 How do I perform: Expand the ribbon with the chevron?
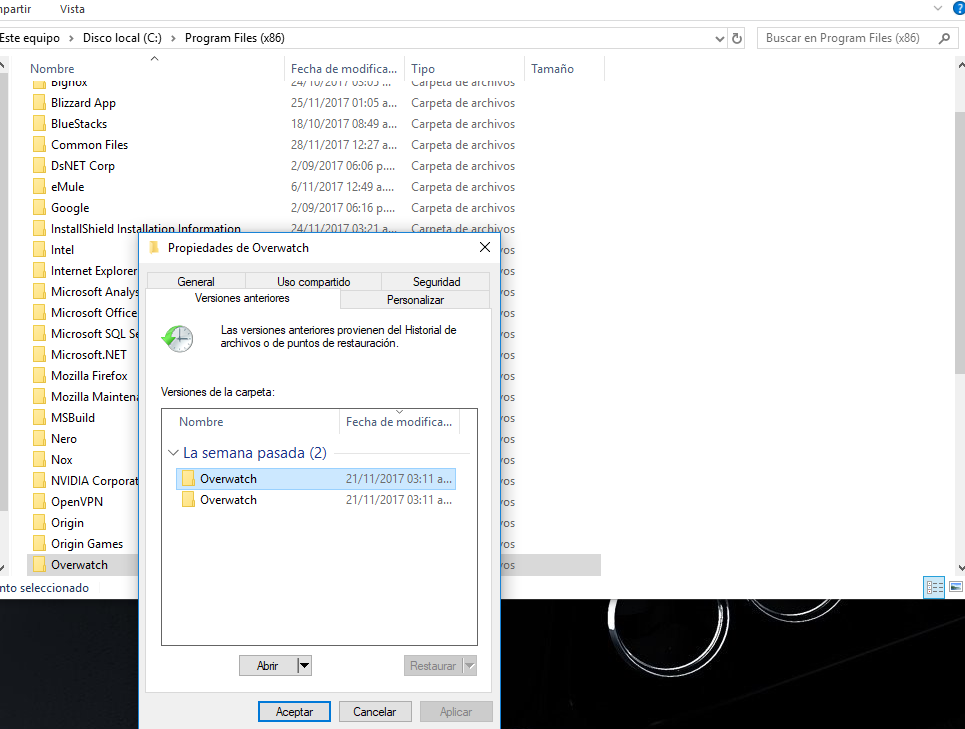938,8
